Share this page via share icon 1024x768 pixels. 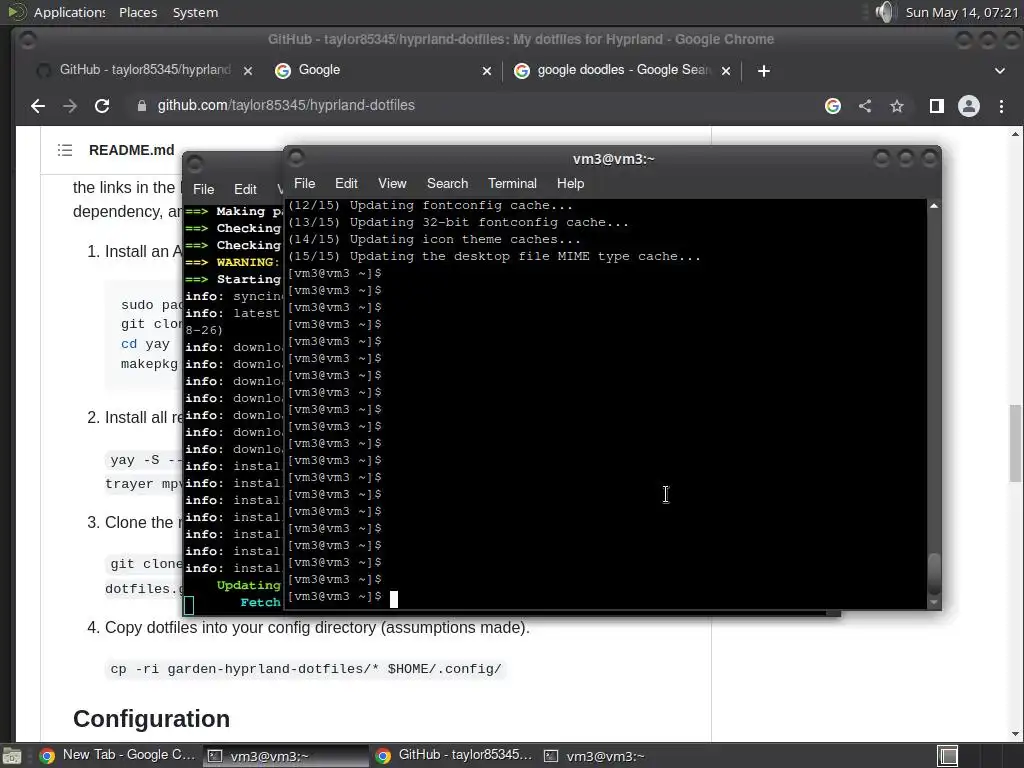[x=865, y=106]
